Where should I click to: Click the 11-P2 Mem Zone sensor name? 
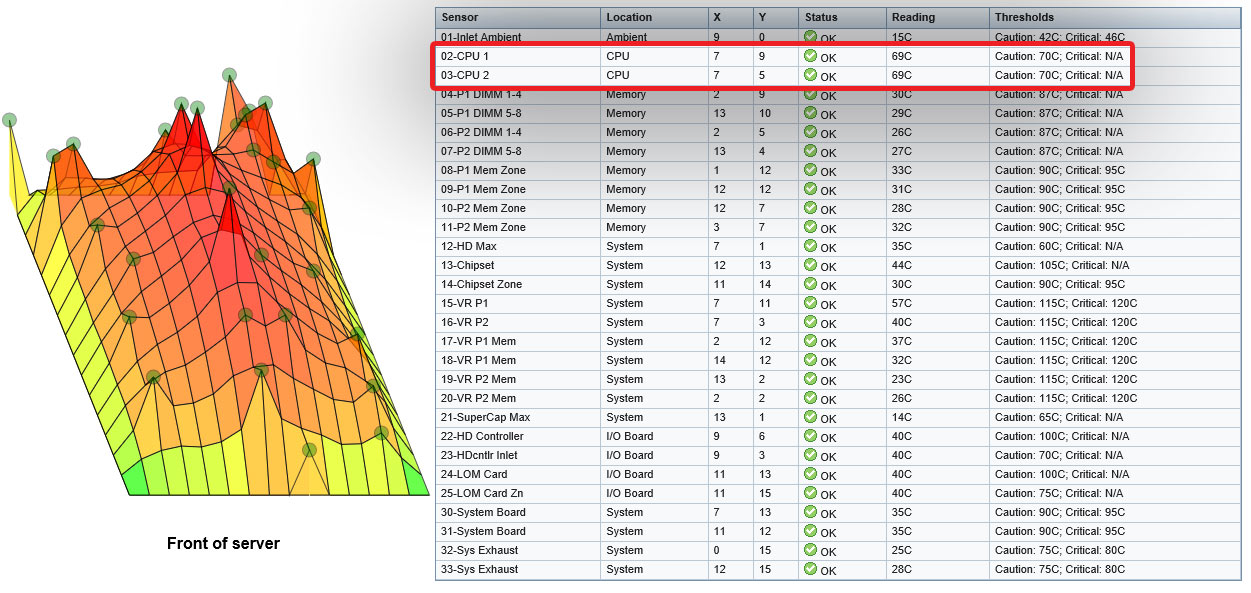[x=483, y=227]
